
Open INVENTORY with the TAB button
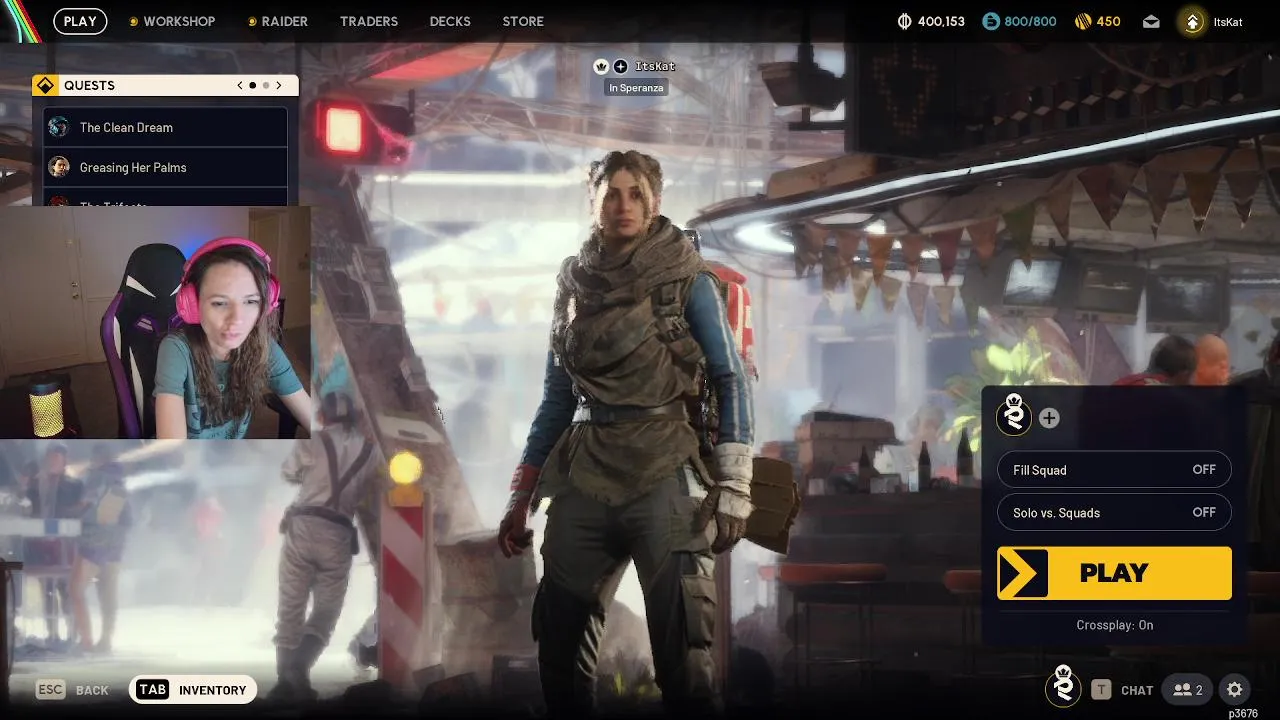tap(193, 690)
